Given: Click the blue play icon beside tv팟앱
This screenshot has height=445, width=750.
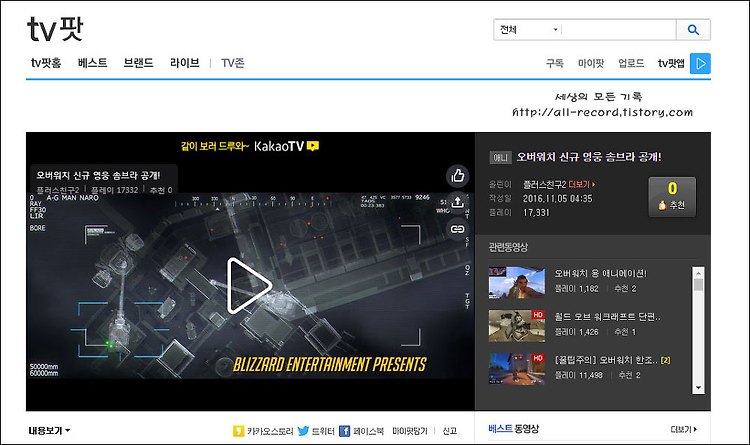Looking at the screenshot, I should pyautogui.click(x=700, y=64).
